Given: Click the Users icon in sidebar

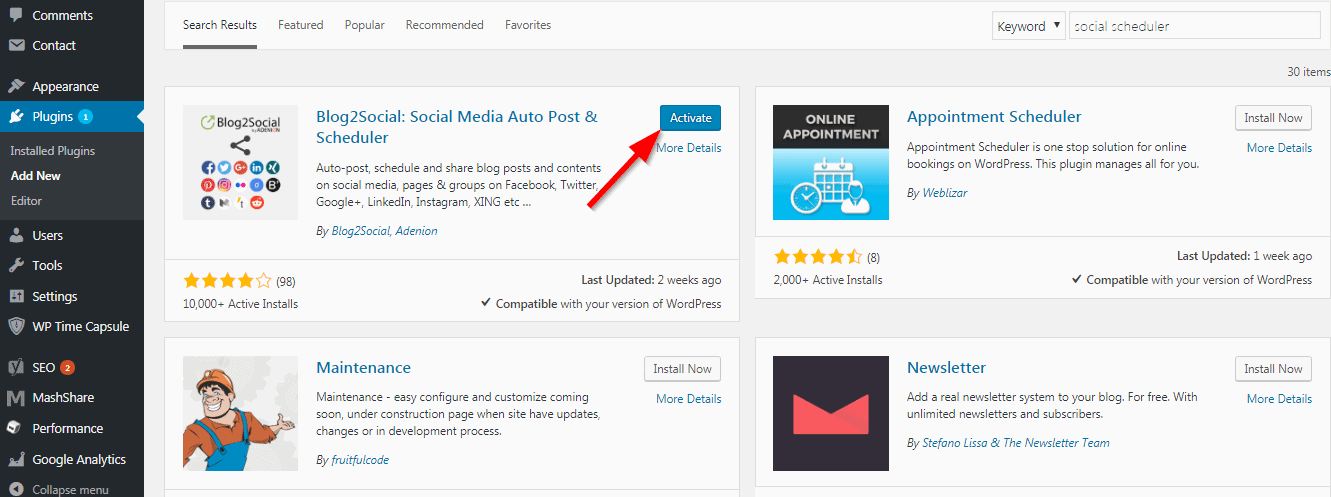Looking at the screenshot, I should pyautogui.click(x=16, y=235).
